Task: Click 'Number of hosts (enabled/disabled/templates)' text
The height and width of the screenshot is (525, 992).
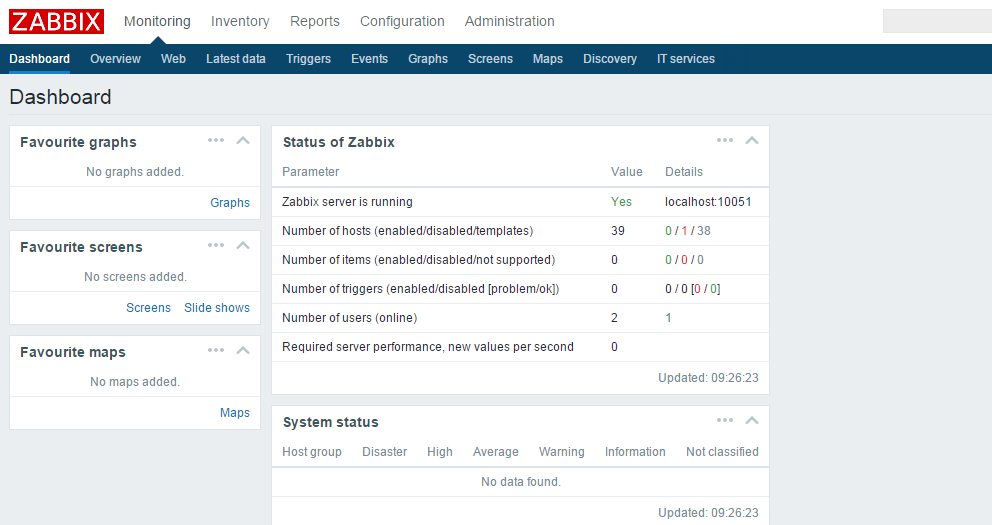Action: (407, 231)
